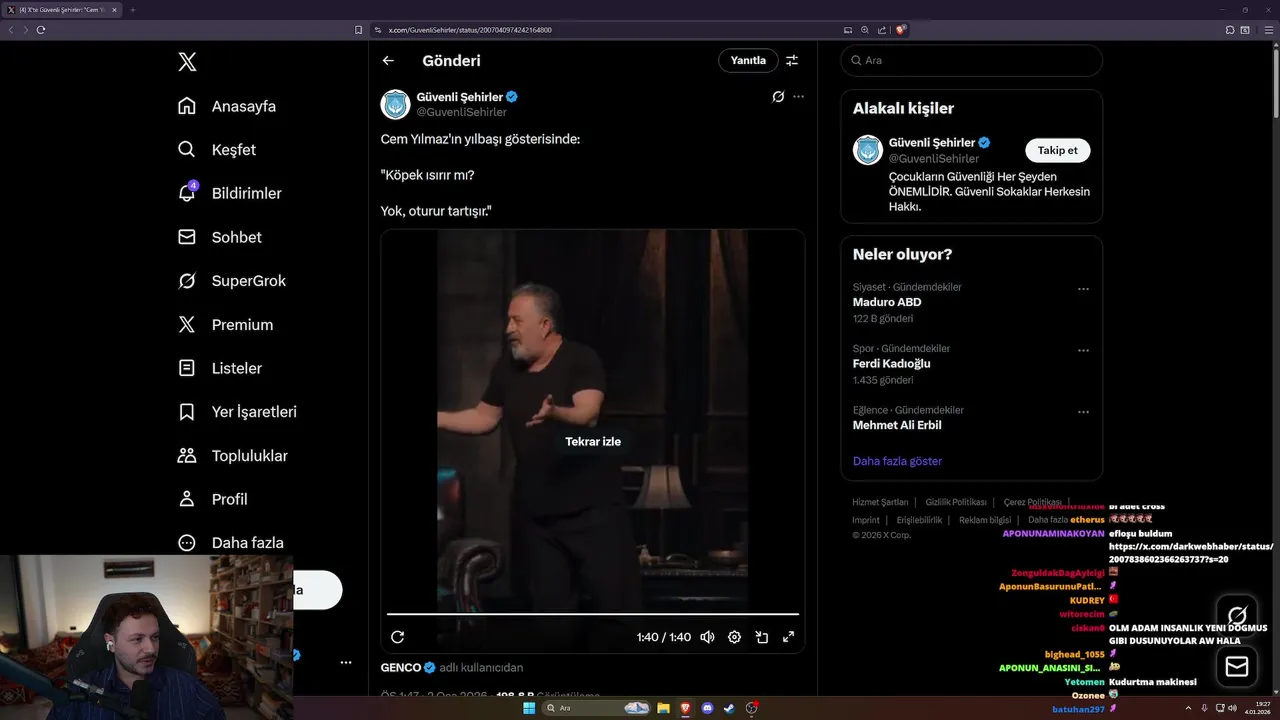Image resolution: width=1280 pixels, height=720 pixels.
Task: Go back using the post arrow
Action: point(388,61)
